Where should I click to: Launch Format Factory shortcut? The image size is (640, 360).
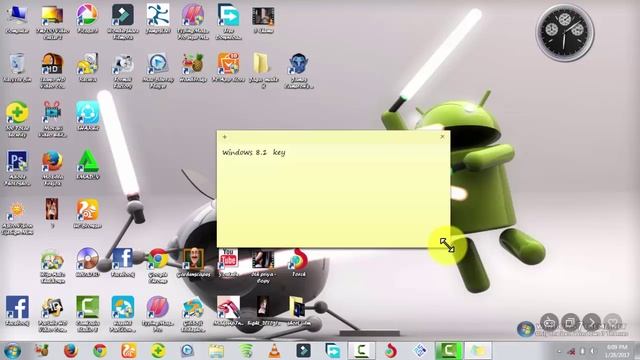click(122, 70)
